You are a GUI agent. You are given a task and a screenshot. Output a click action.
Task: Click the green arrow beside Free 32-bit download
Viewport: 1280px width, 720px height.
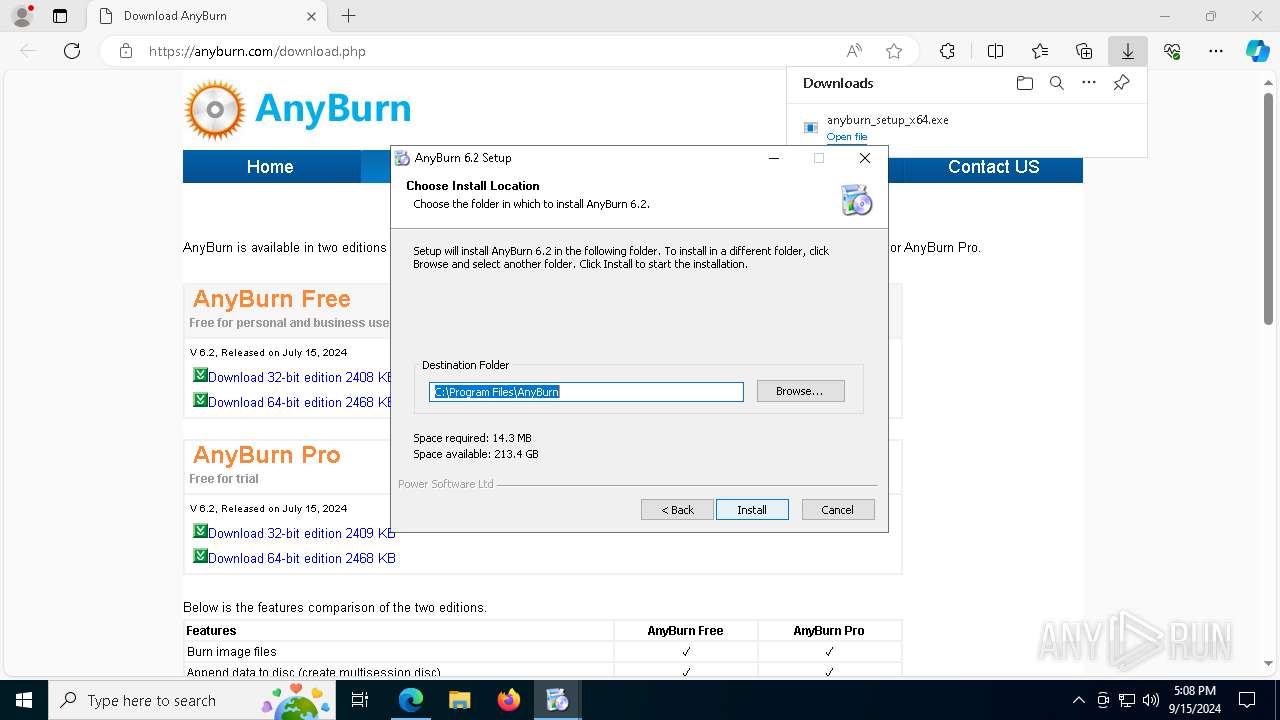[200, 375]
